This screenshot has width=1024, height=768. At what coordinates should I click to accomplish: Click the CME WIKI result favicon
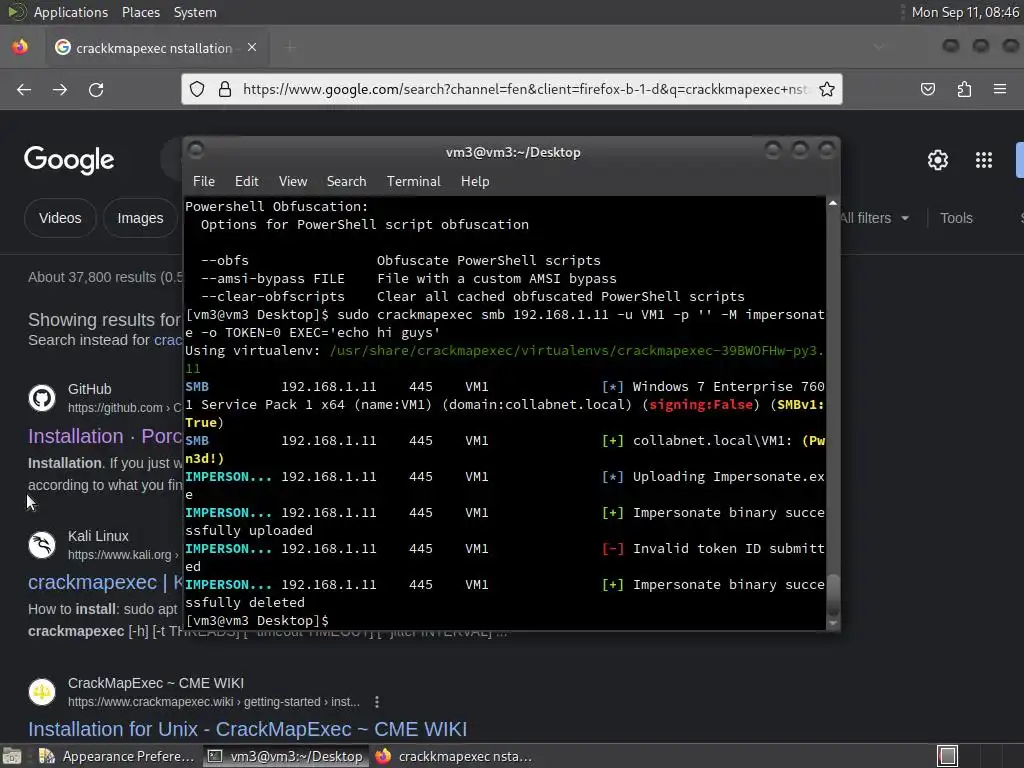click(42, 692)
